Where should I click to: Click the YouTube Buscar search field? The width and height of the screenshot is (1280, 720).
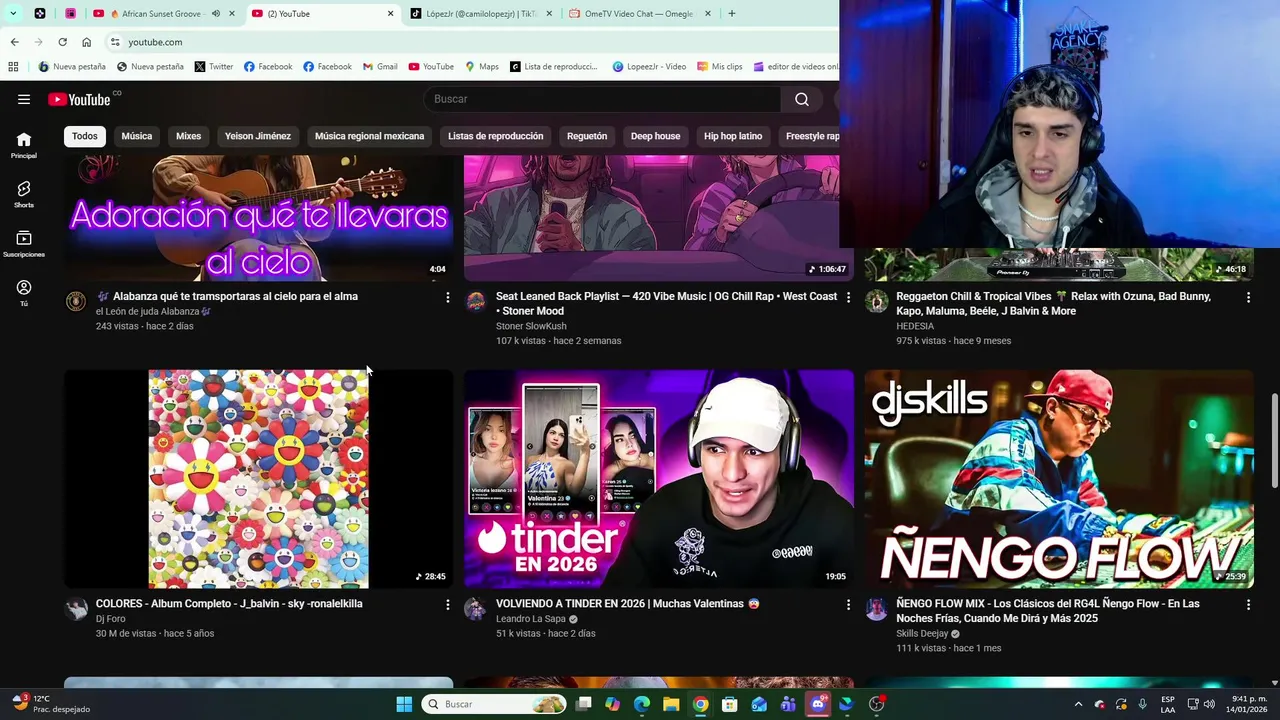pyautogui.click(x=603, y=99)
